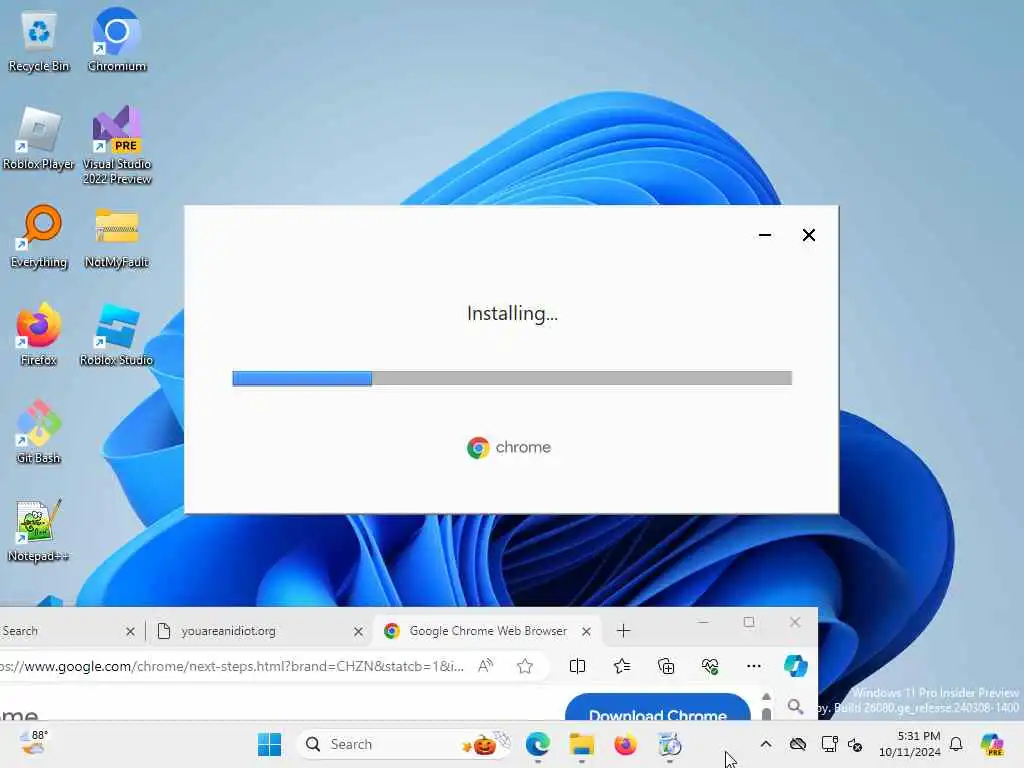Open the Copilot icon in Edge

tap(795, 666)
